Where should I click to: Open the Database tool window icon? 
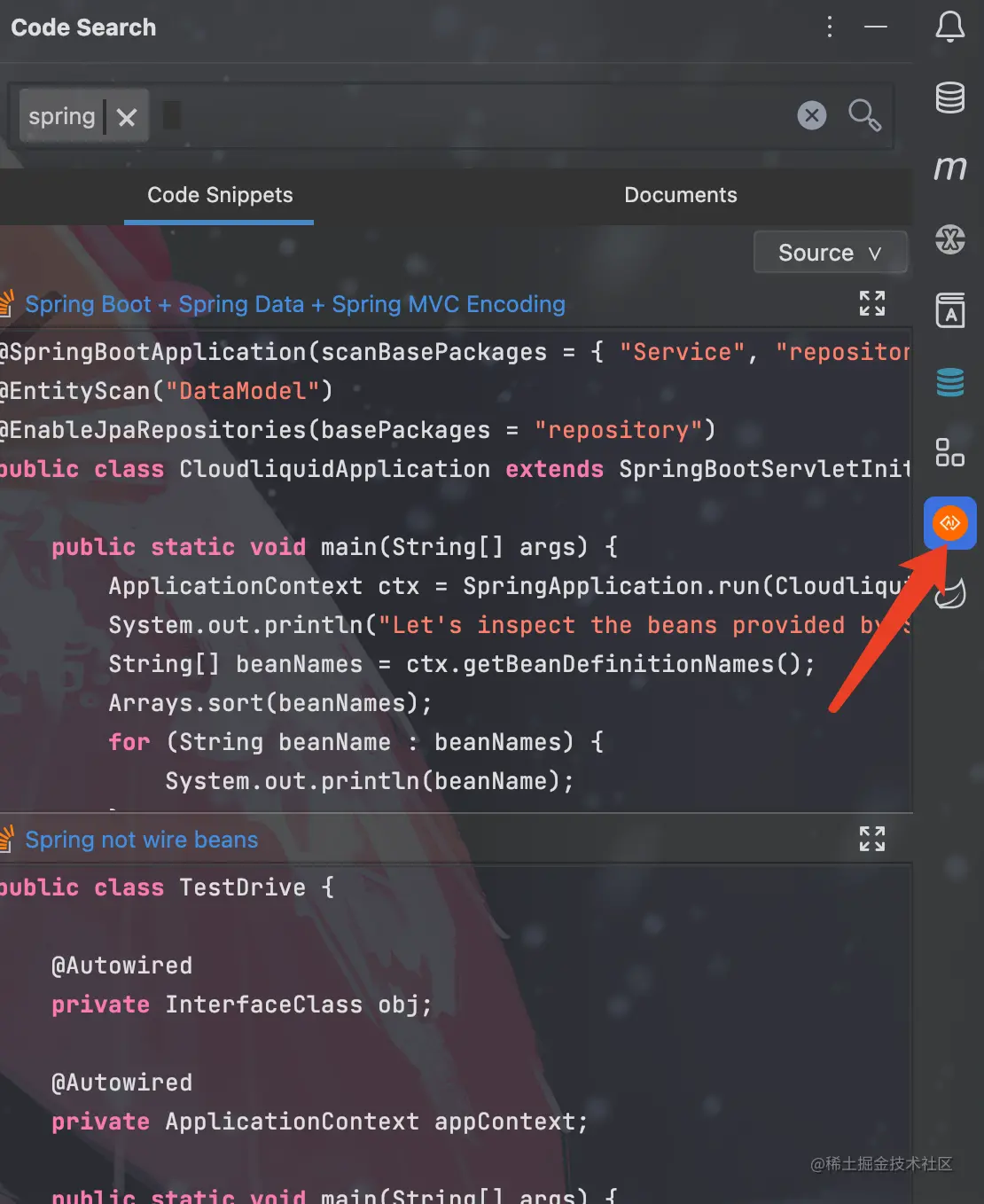pos(950,97)
